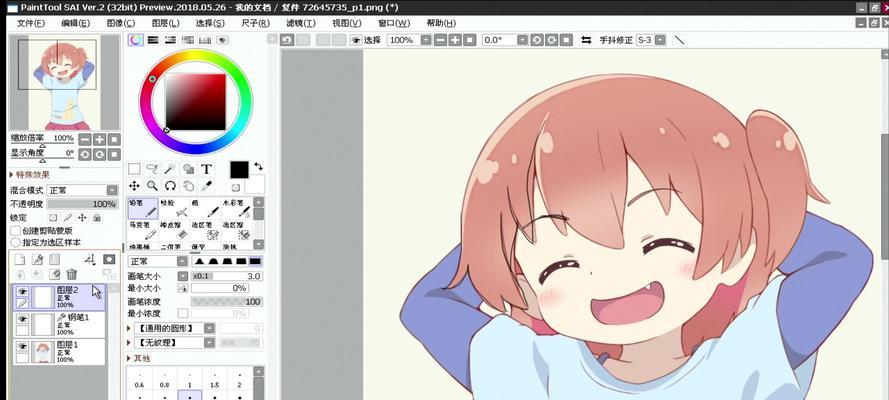Toggle lock all in the 锁定 row
Screen dimensions: 889x400
pos(97,218)
